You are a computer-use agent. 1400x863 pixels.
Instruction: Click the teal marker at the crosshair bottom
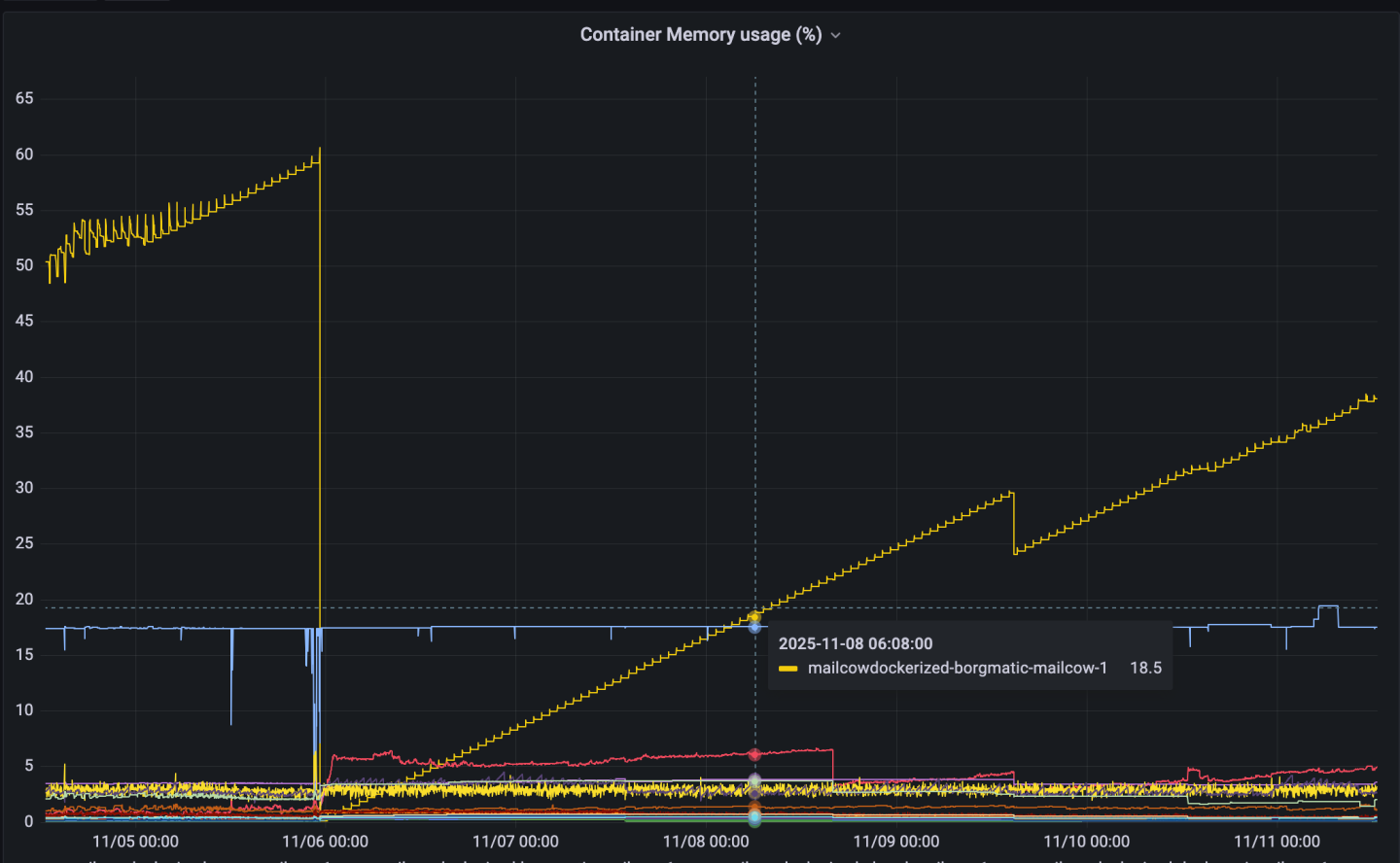[x=754, y=816]
